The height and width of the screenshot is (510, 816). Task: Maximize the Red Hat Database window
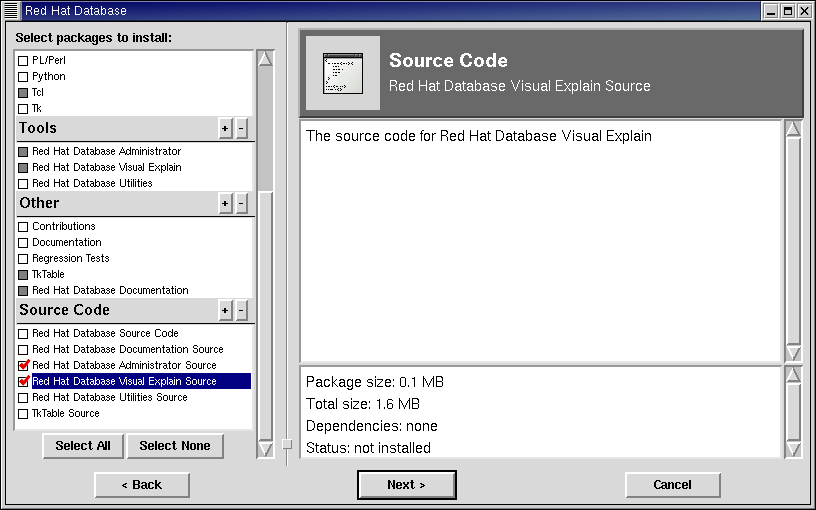pos(788,11)
